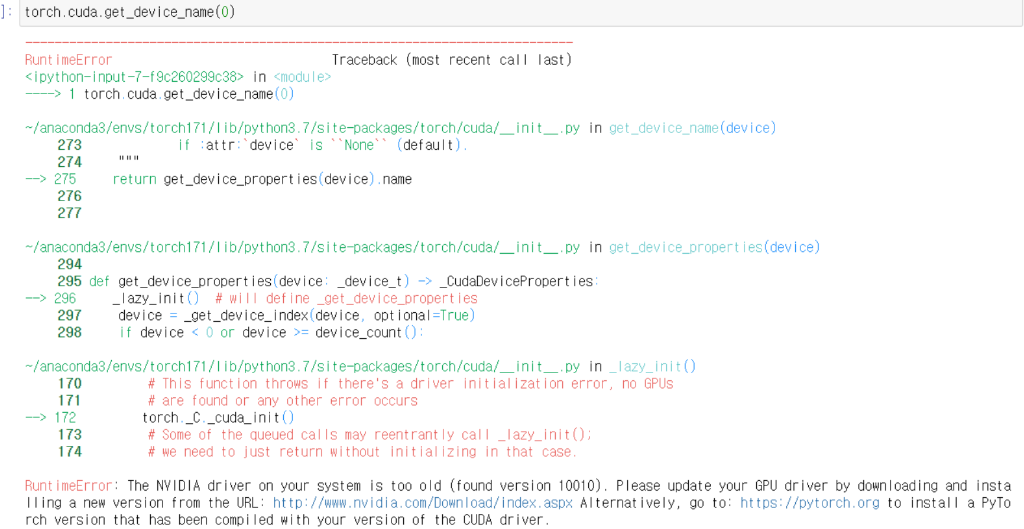1024x529 pixels.
Task: Open the nvidia.com Download link
Action: point(424,504)
